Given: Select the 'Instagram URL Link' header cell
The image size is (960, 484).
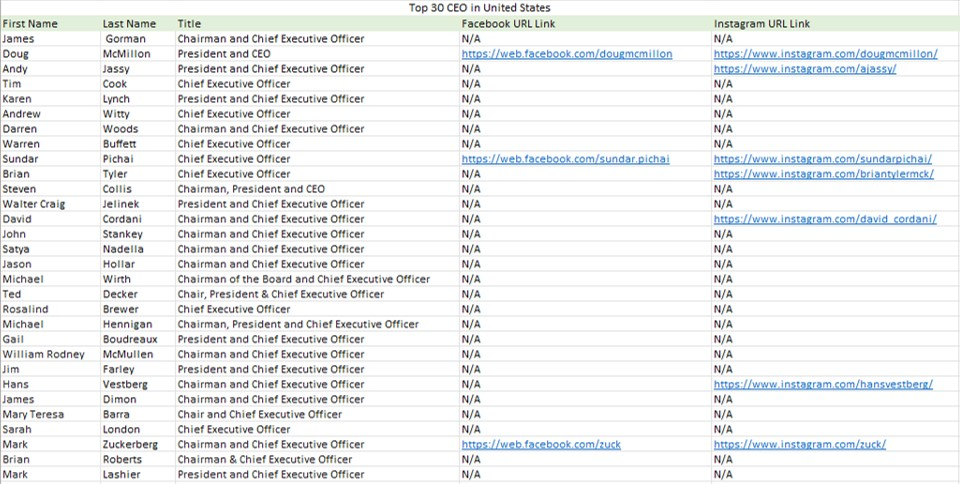Looking at the screenshot, I should pyautogui.click(x=762, y=23).
